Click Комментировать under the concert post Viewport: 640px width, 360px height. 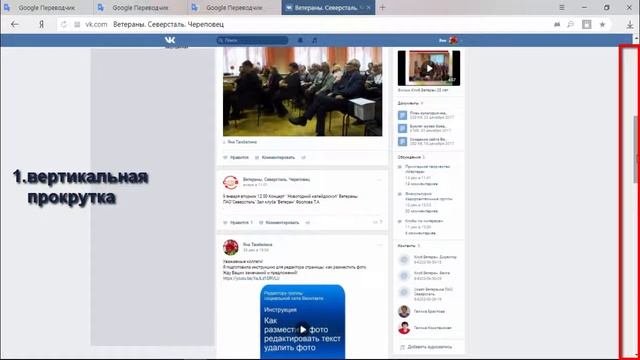click(279, 222)
